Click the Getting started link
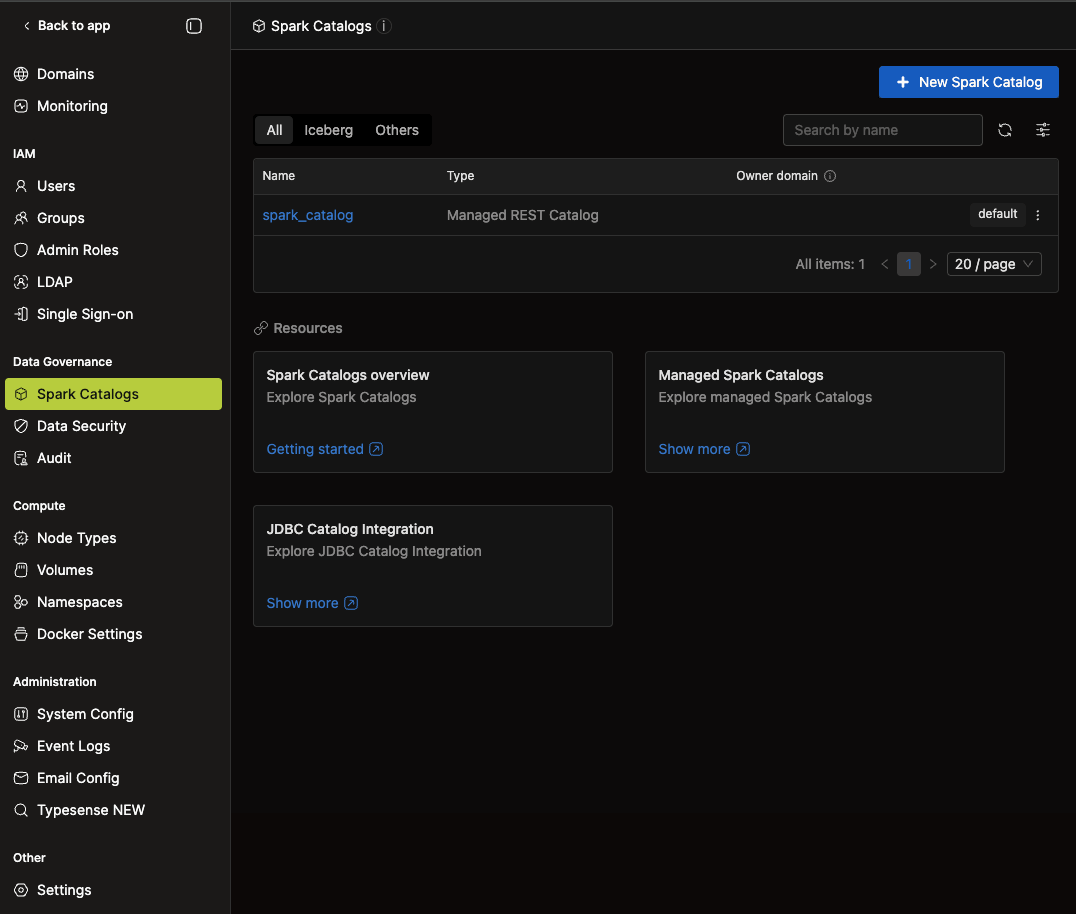Screen dimensions: 1076x914 pyautogui.click(x=325, y=449)
